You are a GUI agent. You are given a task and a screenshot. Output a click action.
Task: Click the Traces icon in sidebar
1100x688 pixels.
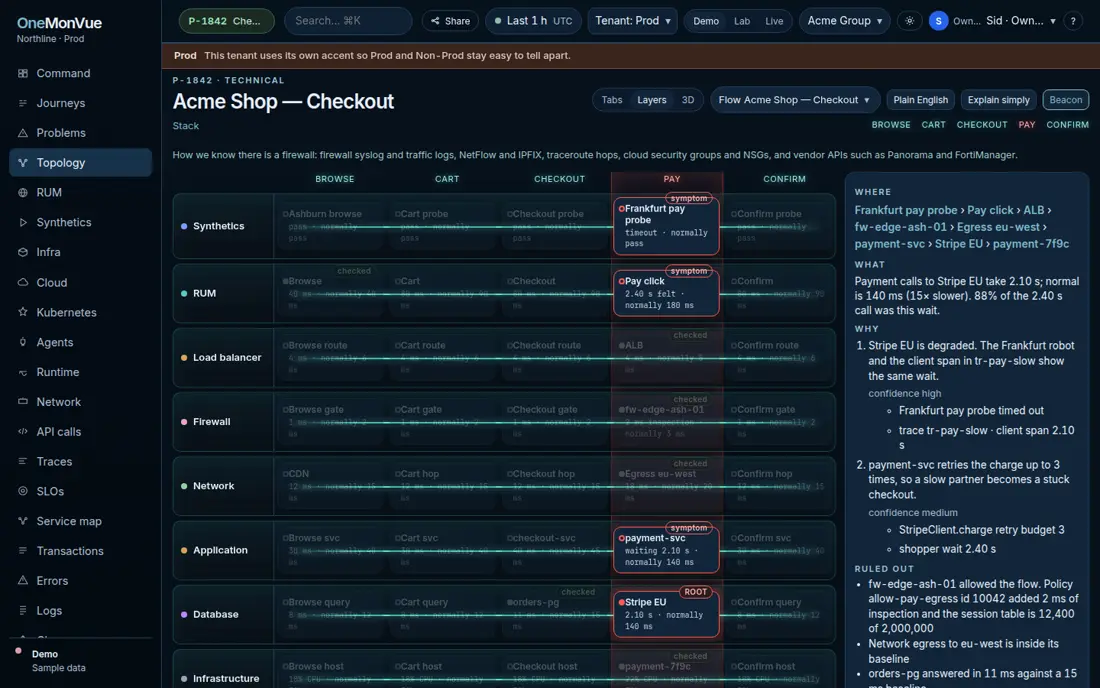(x=22, y=461)
